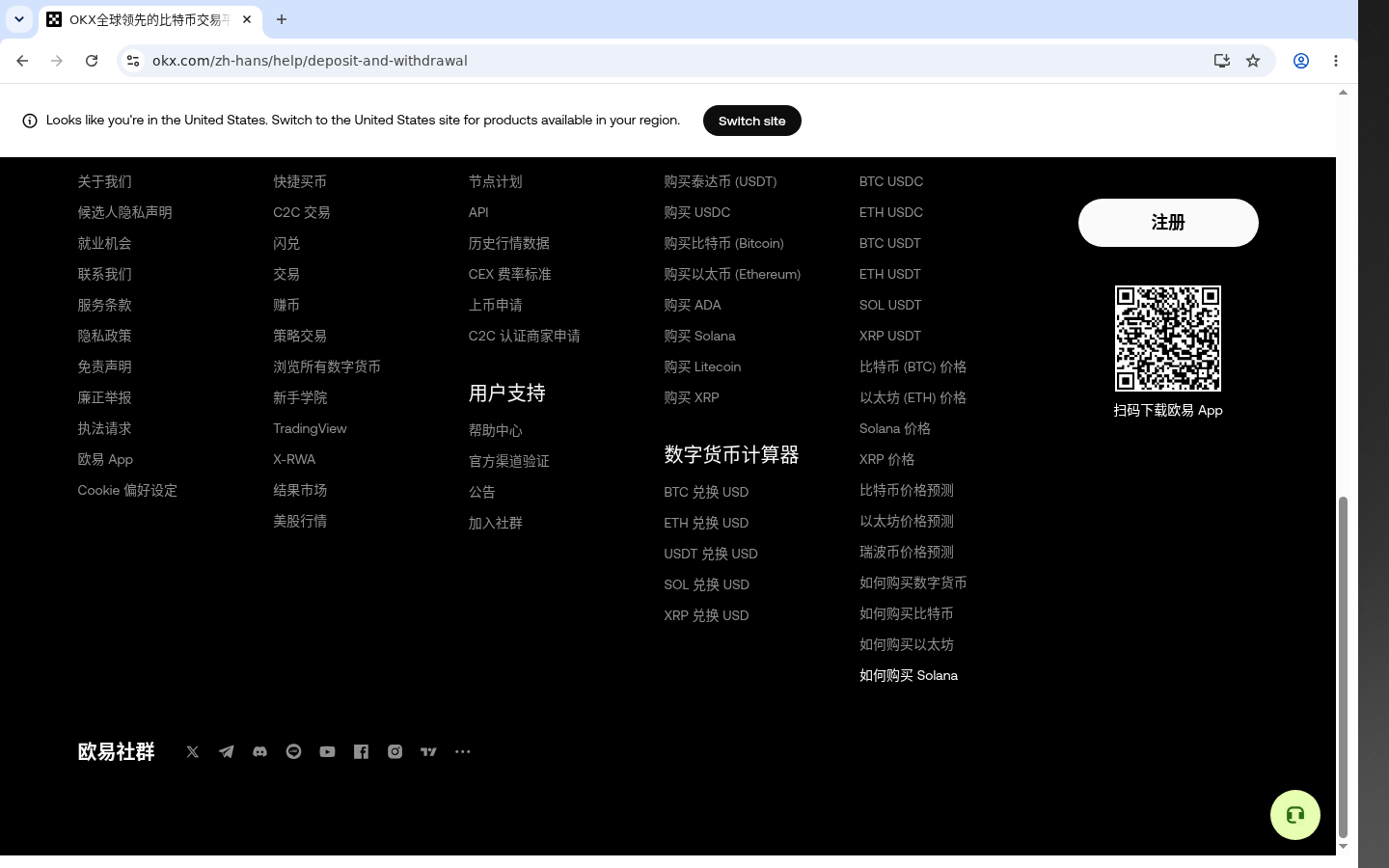Open the X-RWA link
Image resolution: width=1389 pixels, height=868 pixels.
(x=294, y=459)
